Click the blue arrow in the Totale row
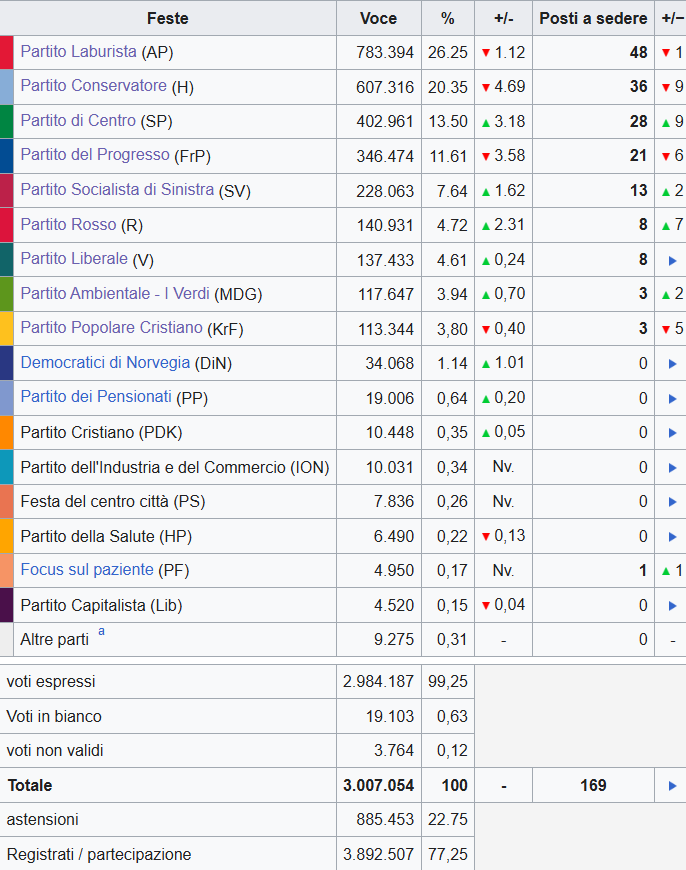 pyautogui.click(x=672, y=786)
